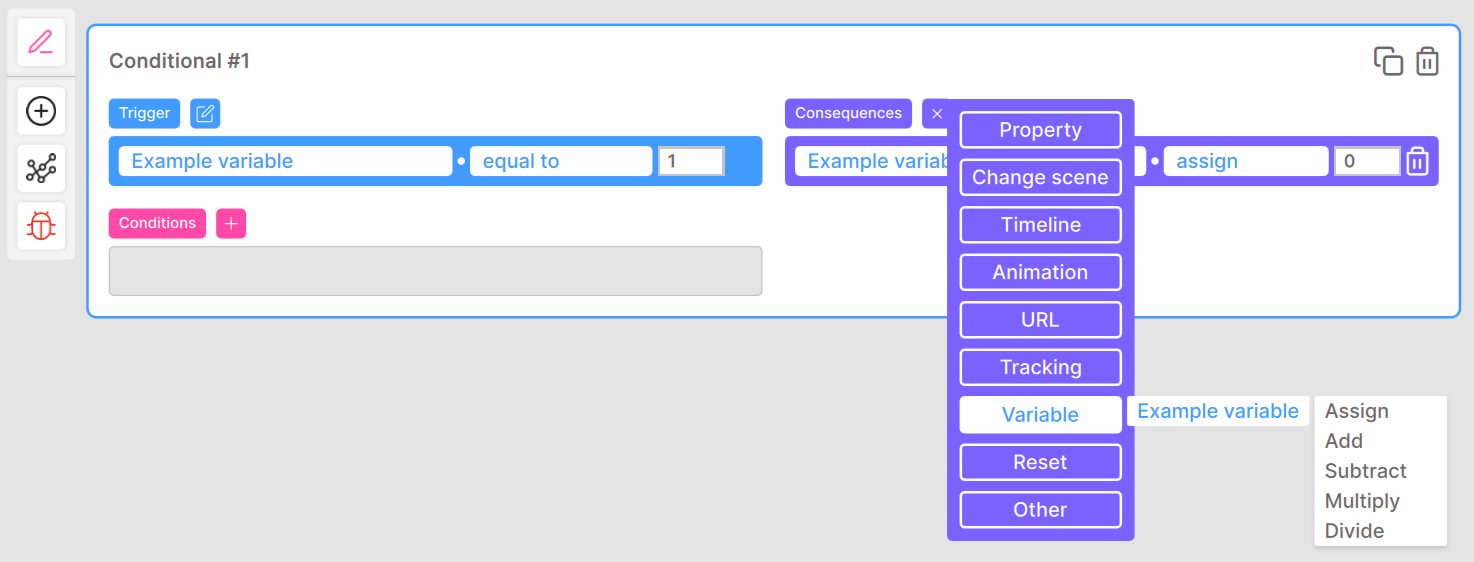This screenshot has height=562, width=1474.
Task: Click the red debug bug icon
Action: (x=41, y=226)
